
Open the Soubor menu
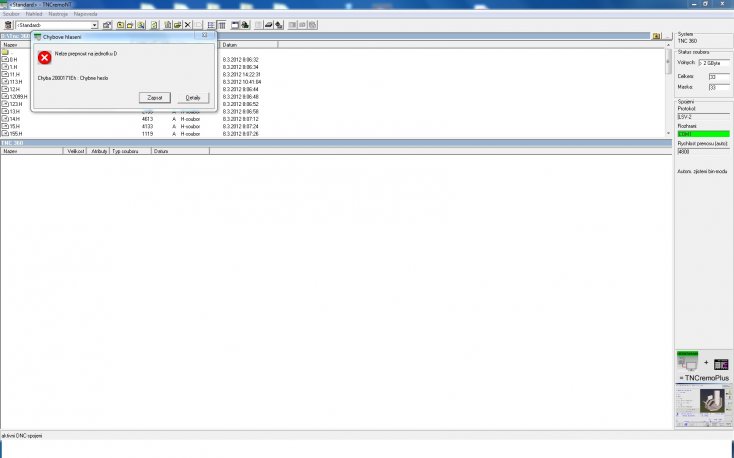point(11,14)
